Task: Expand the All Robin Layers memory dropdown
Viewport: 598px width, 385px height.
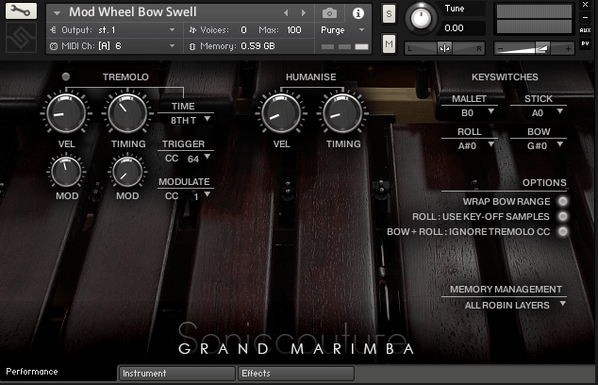Action: (x=514, y=305)
